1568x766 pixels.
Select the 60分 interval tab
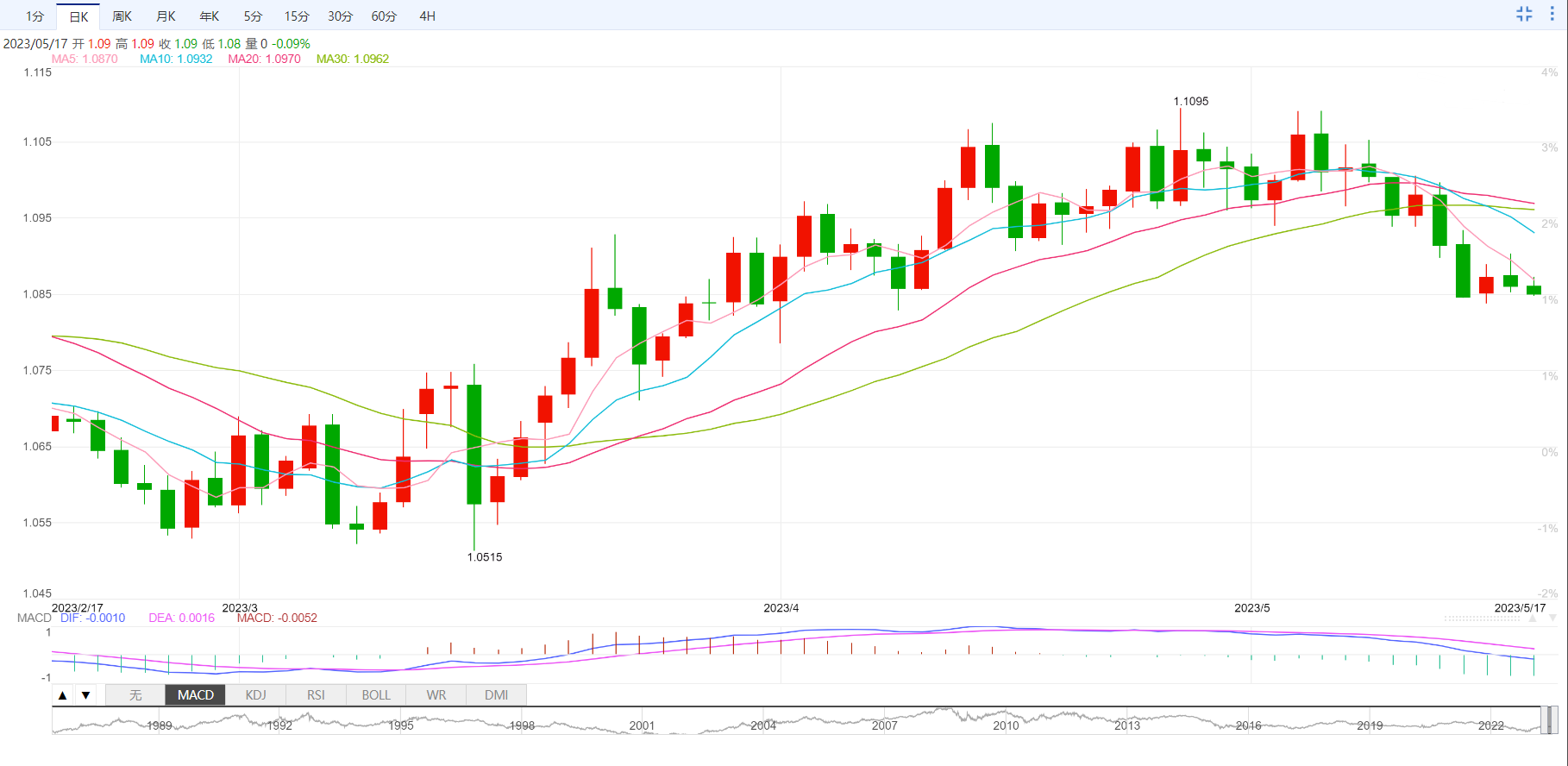384,16
